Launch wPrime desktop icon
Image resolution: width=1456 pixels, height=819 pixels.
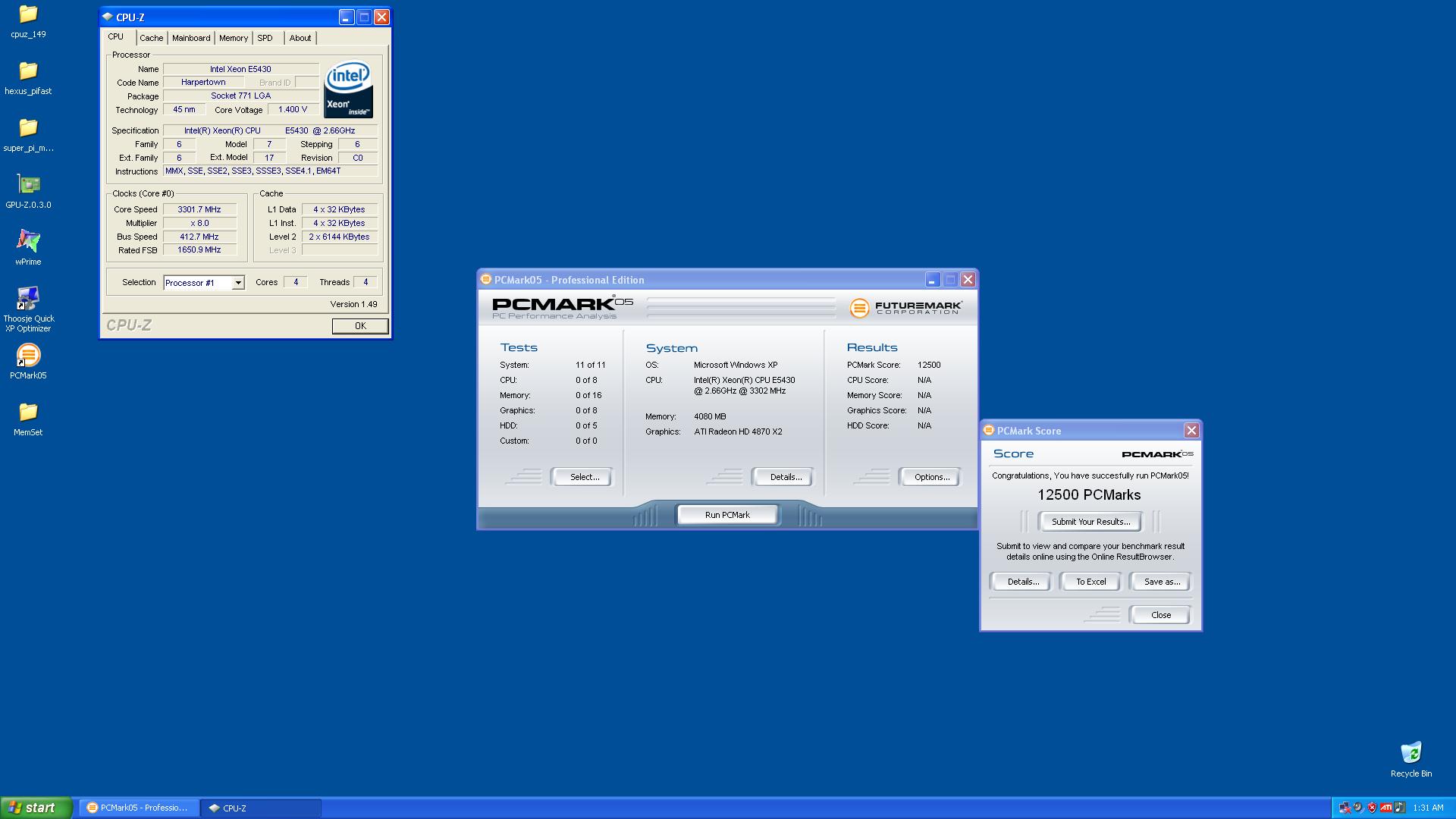click(28, 249)
